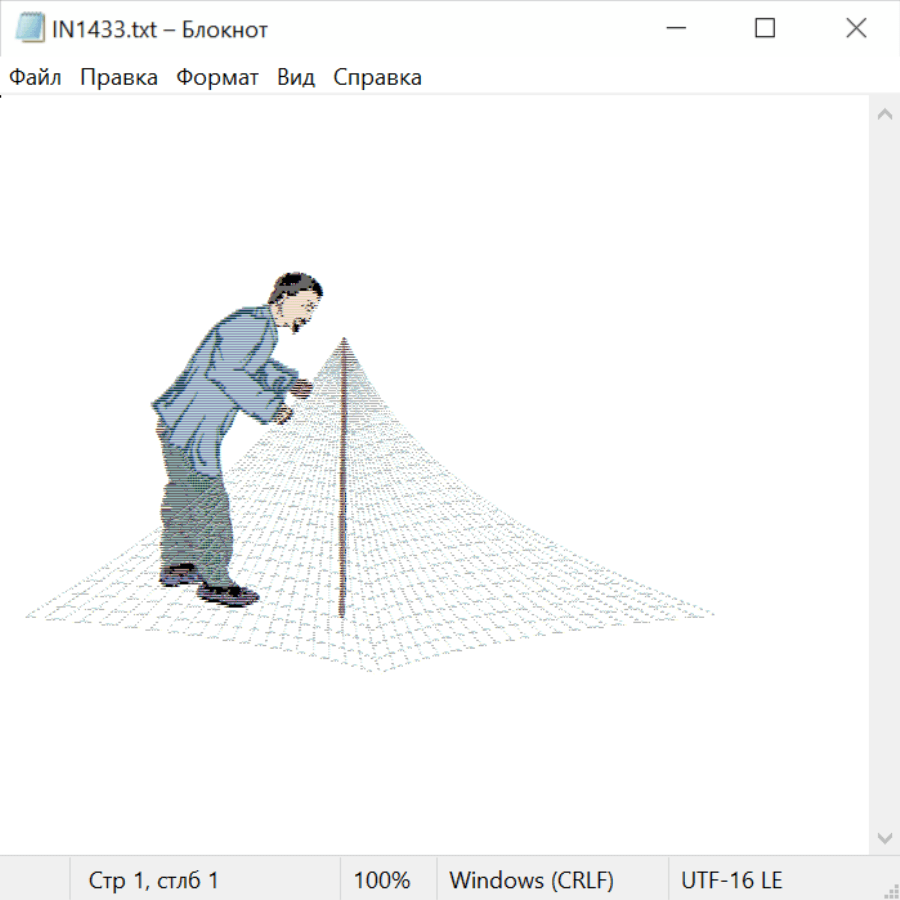Image resolution: width=900 pixels, height=900 pixels.
Task: Open the Вид menu
Action: point(295,78)
